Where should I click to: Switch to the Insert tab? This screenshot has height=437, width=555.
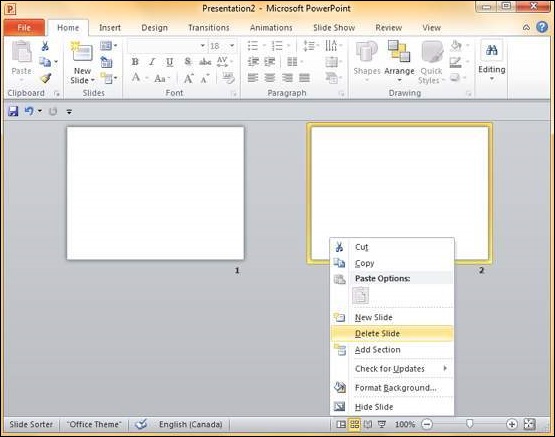click(x=110, y=28)
